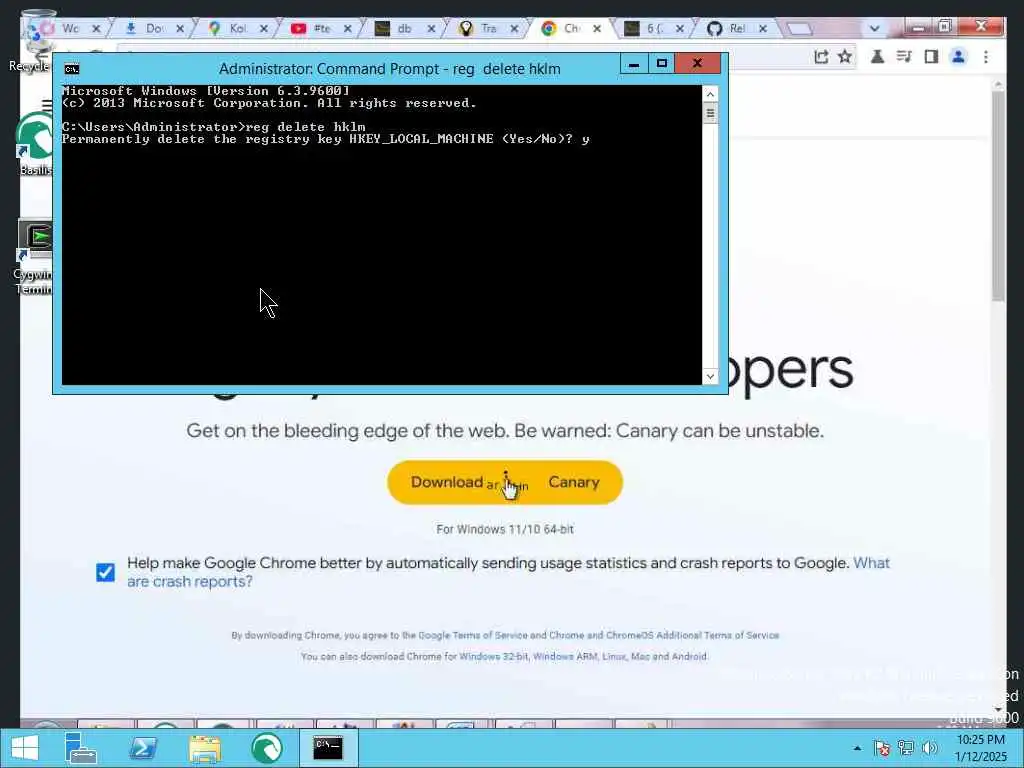Close the YouTube tab
The image size is (1024, 768).
(347, 29)
